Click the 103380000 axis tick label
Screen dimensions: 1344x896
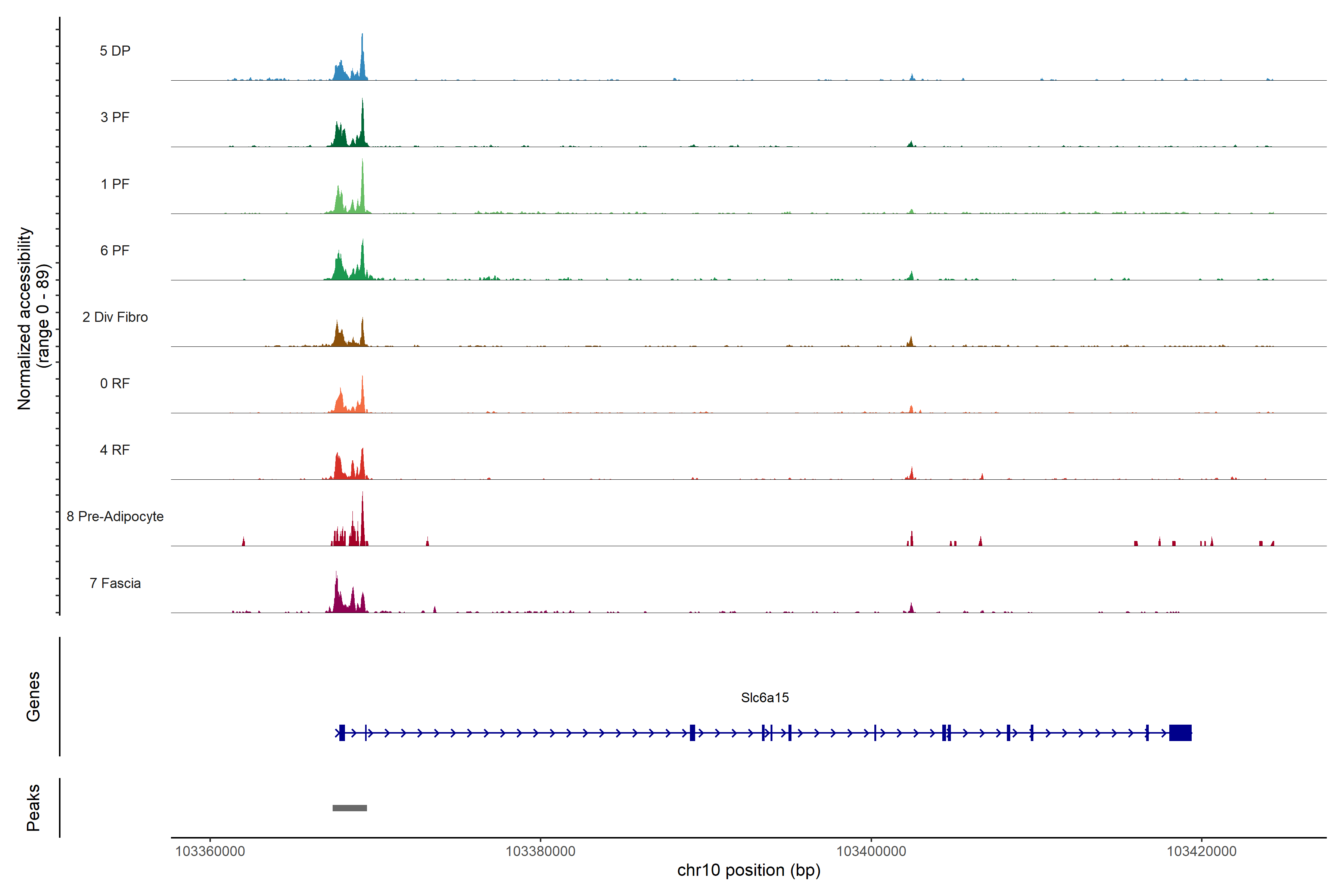coord(540,852)
